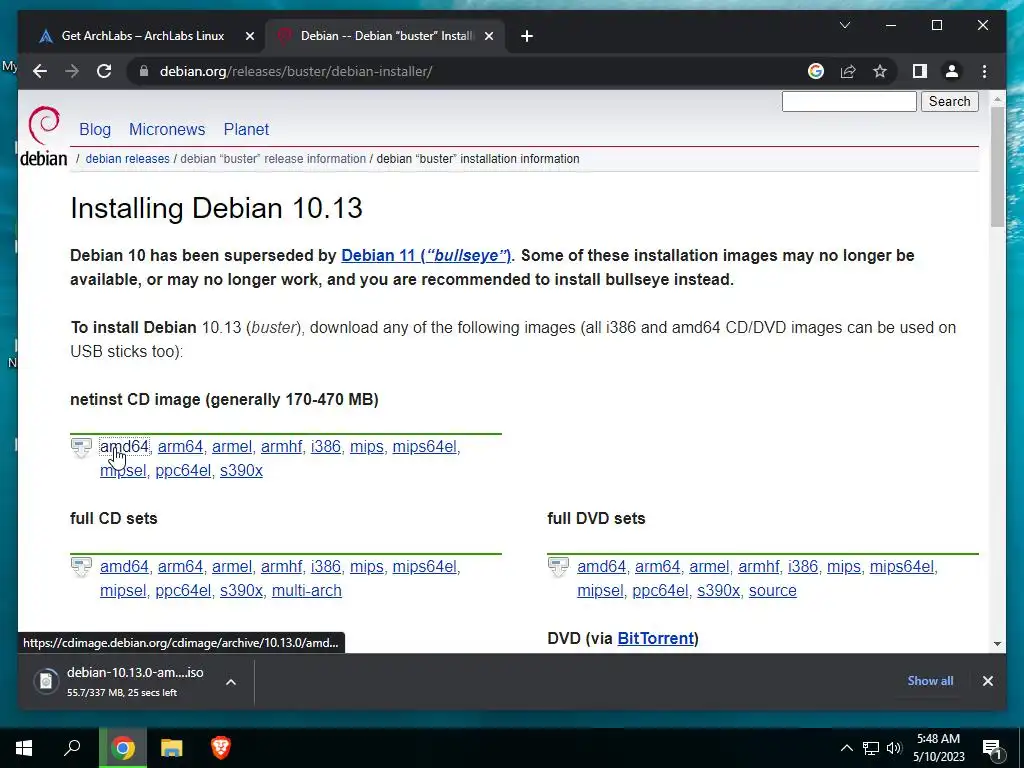Click full DVD sets mips64el link
This screenshot has height=768, width=1024.
901,566
